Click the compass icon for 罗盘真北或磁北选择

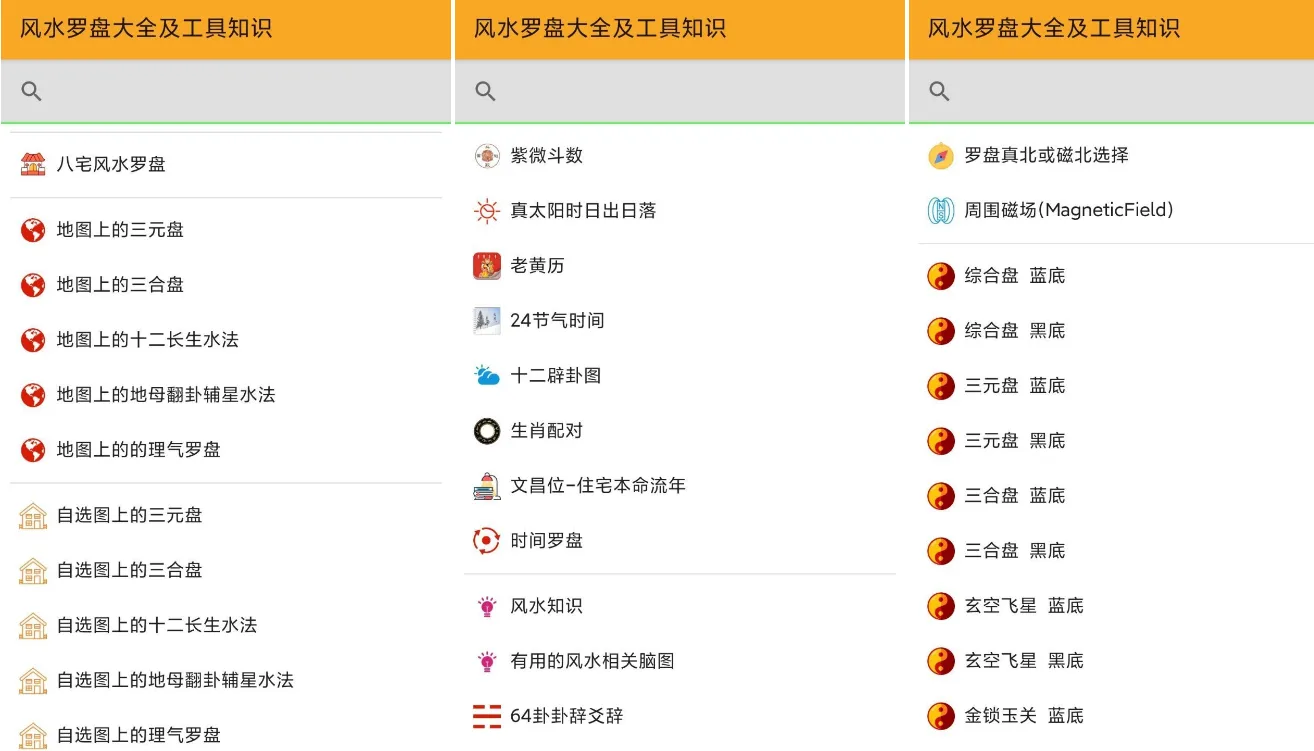pos(941,156)
